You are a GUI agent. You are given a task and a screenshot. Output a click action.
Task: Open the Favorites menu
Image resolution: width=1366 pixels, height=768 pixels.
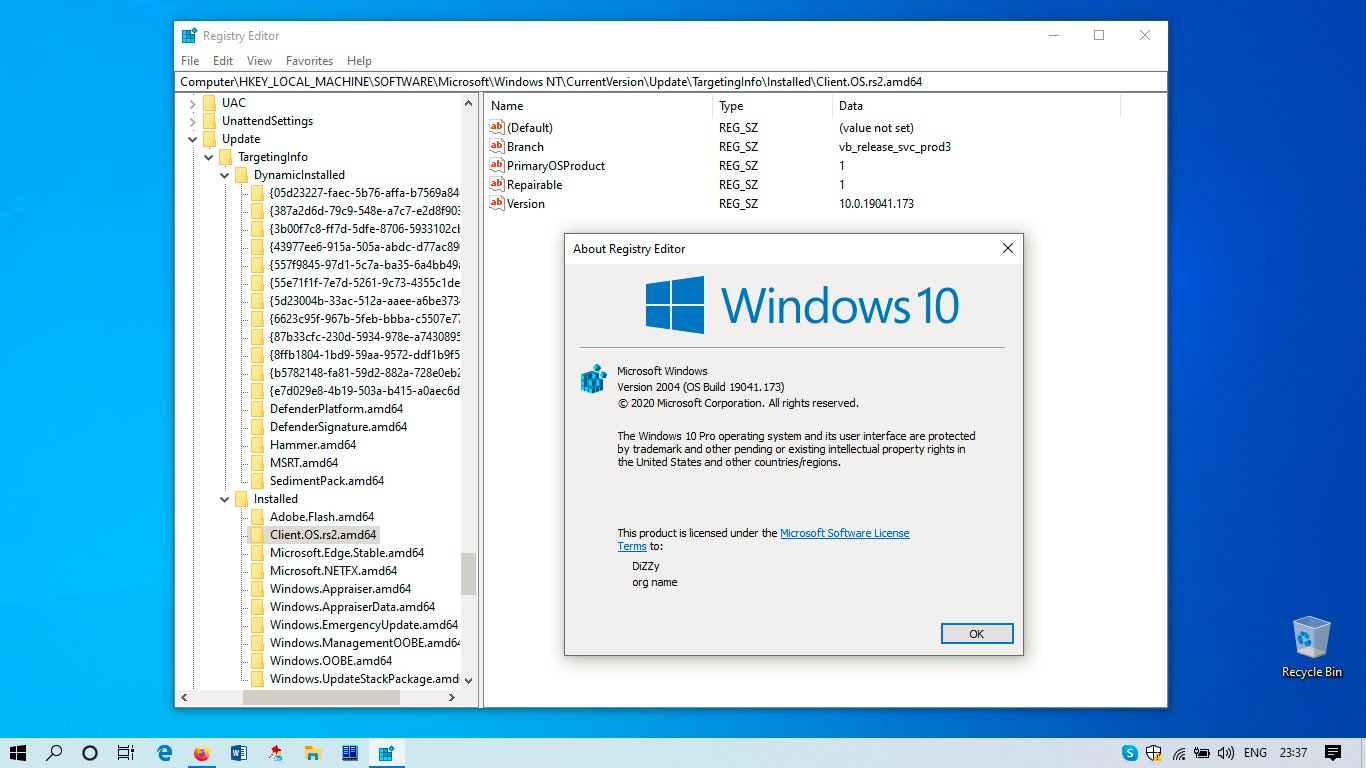click(x=309, y=61)
